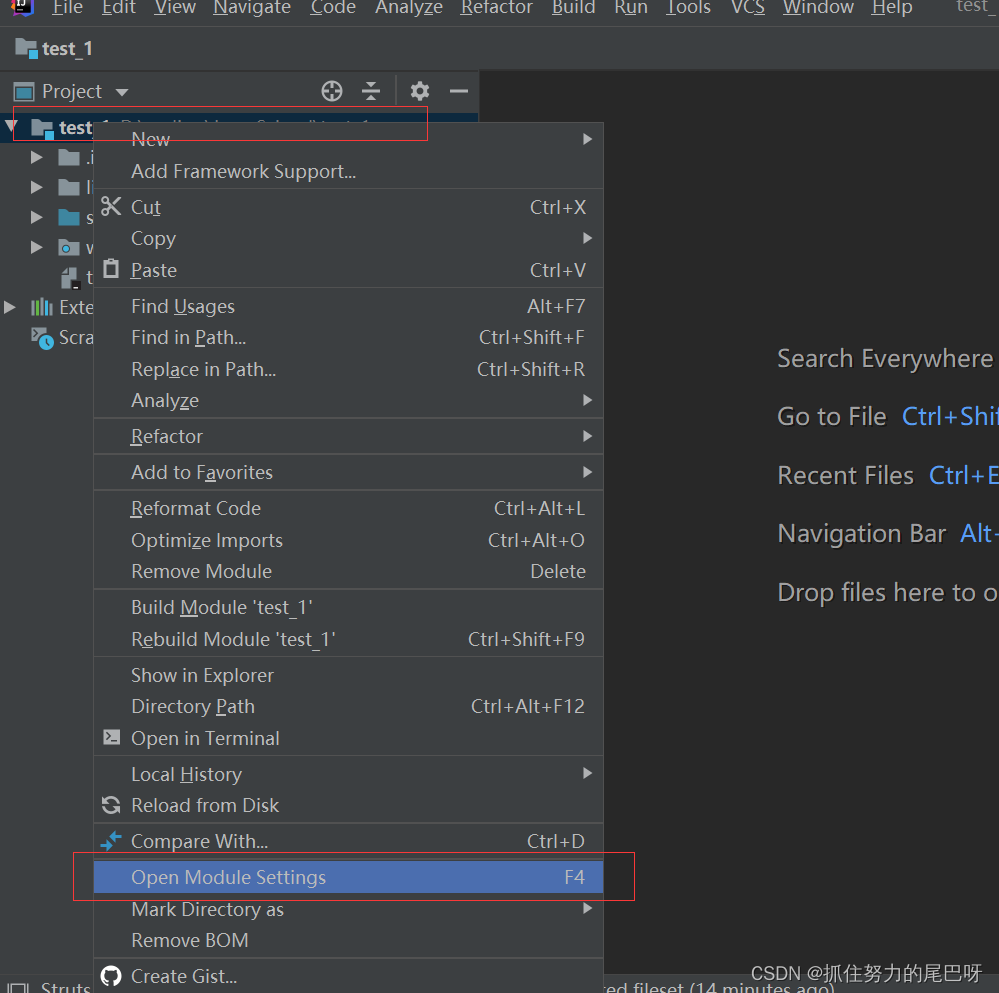The width and height of the screenshot is (999, 993).
Task: Click the Cut scissors icon
Action: (111, 206)
